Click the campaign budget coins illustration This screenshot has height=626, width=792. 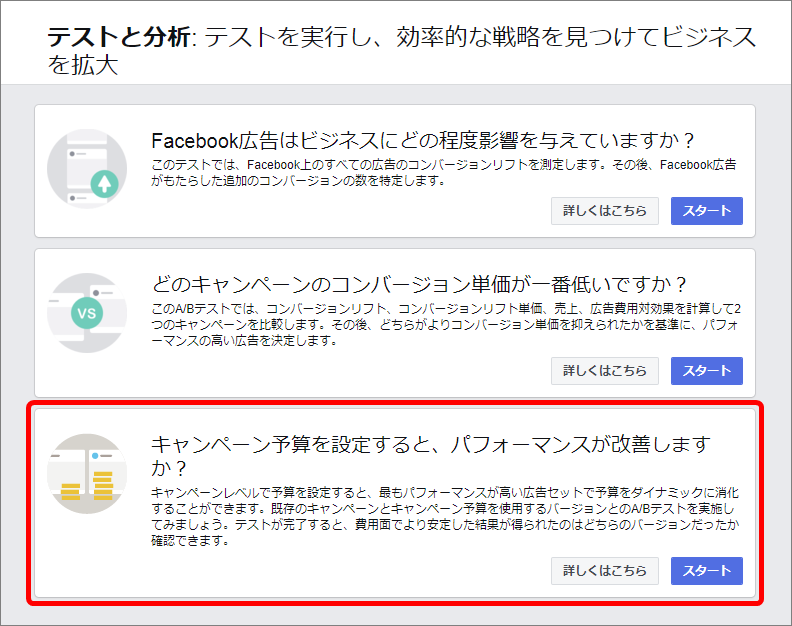point(87,473)
